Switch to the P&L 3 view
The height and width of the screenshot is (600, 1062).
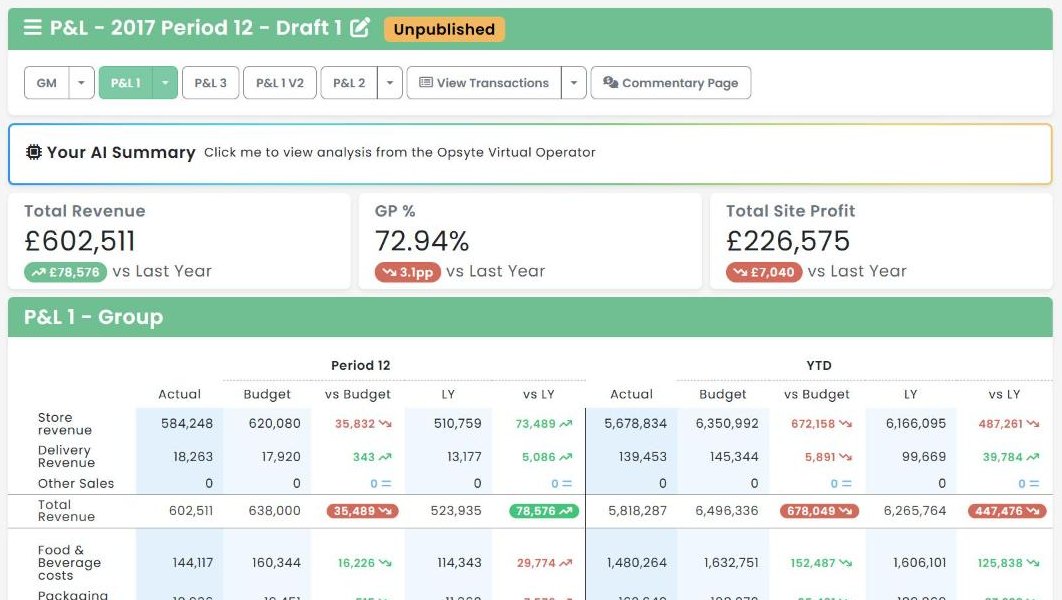211,83
